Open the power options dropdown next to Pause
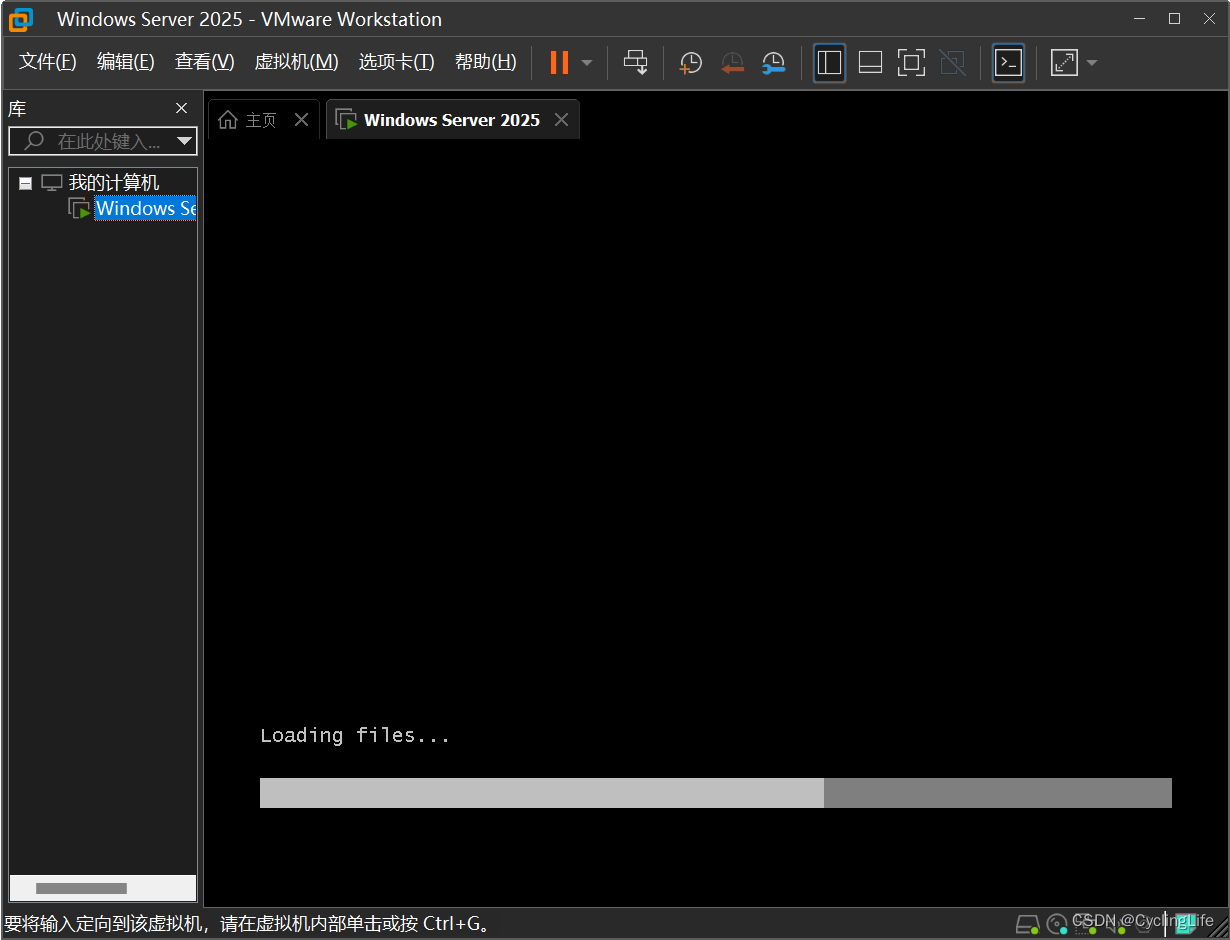The width and height of the screenshot is (1230, 940). pos(587,63)
